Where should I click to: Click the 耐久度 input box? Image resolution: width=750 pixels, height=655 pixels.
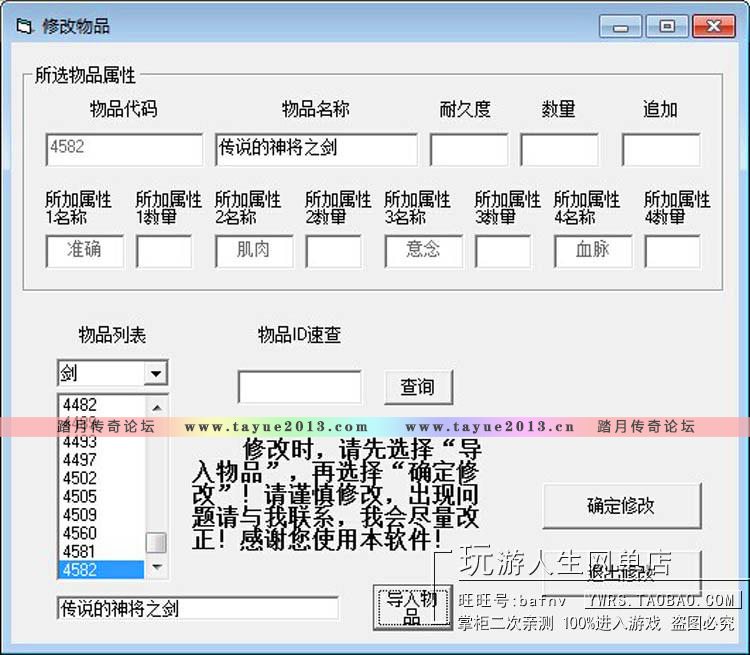coord(469,150)
